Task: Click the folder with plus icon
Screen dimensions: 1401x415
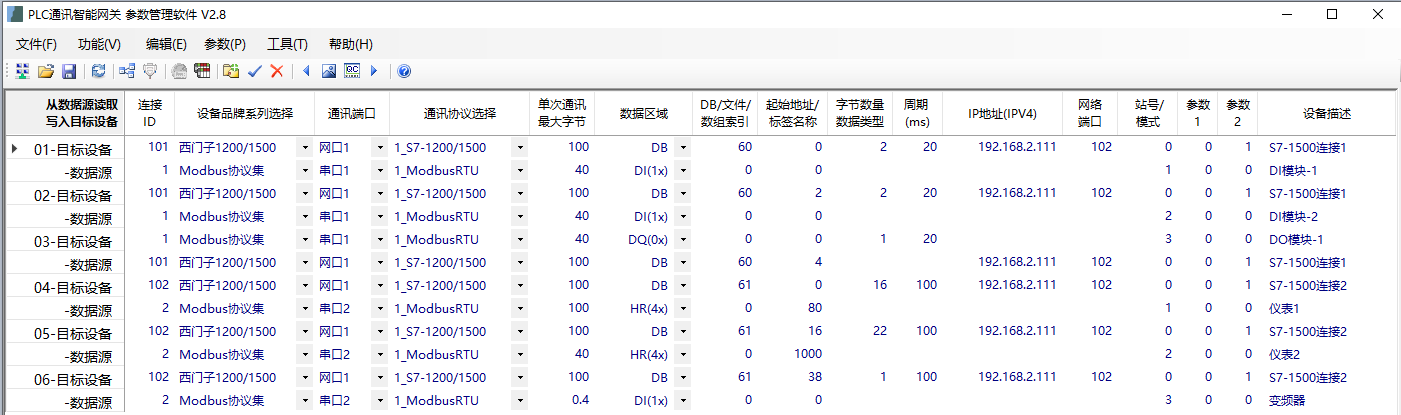Action: coord(231,71)
